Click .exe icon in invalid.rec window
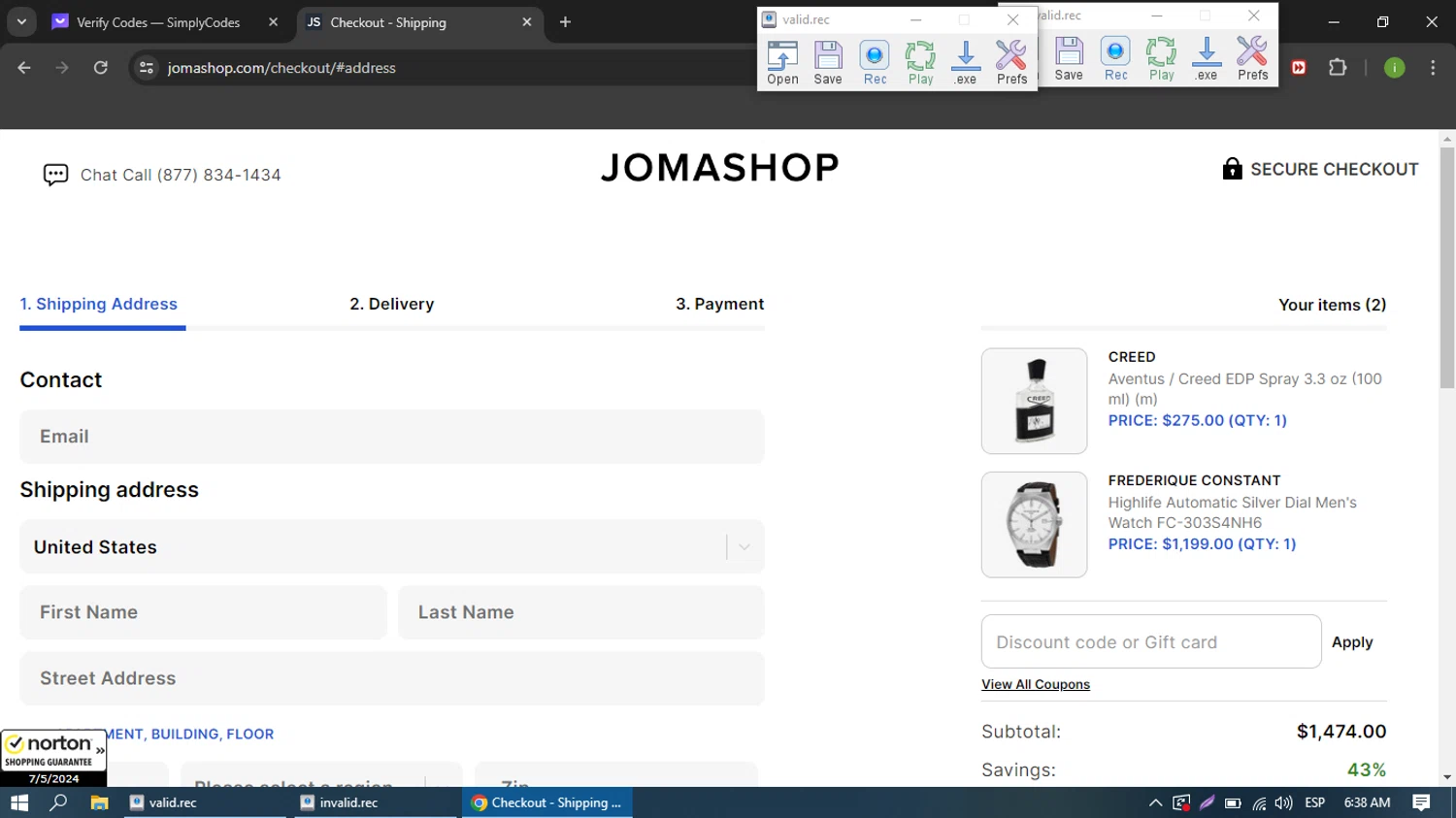 (x=1207, y=59)
